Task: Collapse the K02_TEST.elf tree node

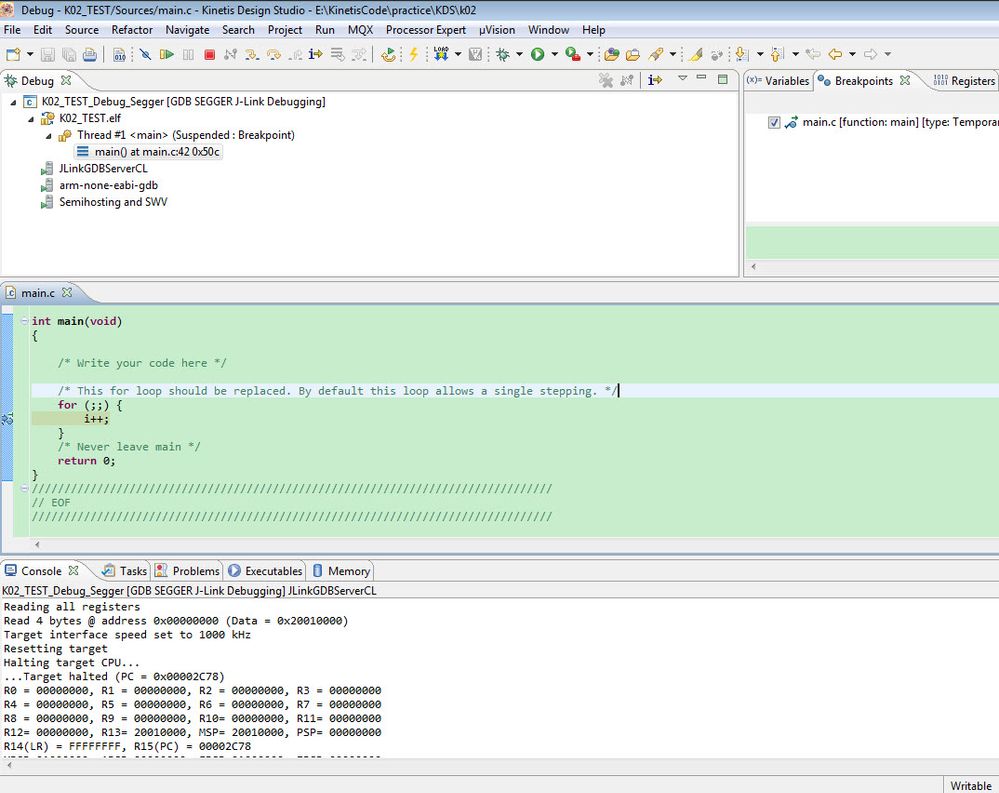Action: coord(31,118)
